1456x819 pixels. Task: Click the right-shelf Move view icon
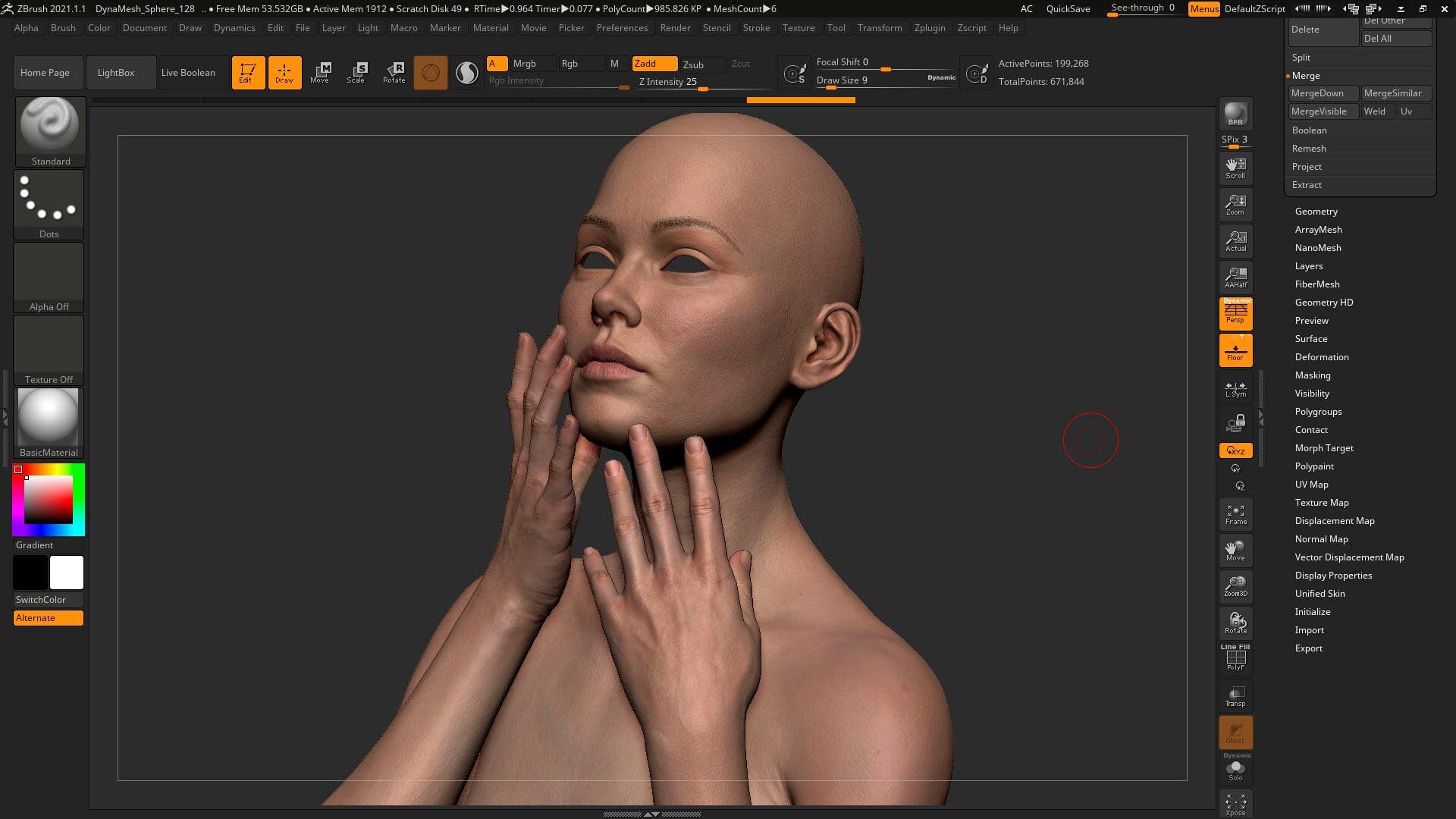coord(1235,551)
